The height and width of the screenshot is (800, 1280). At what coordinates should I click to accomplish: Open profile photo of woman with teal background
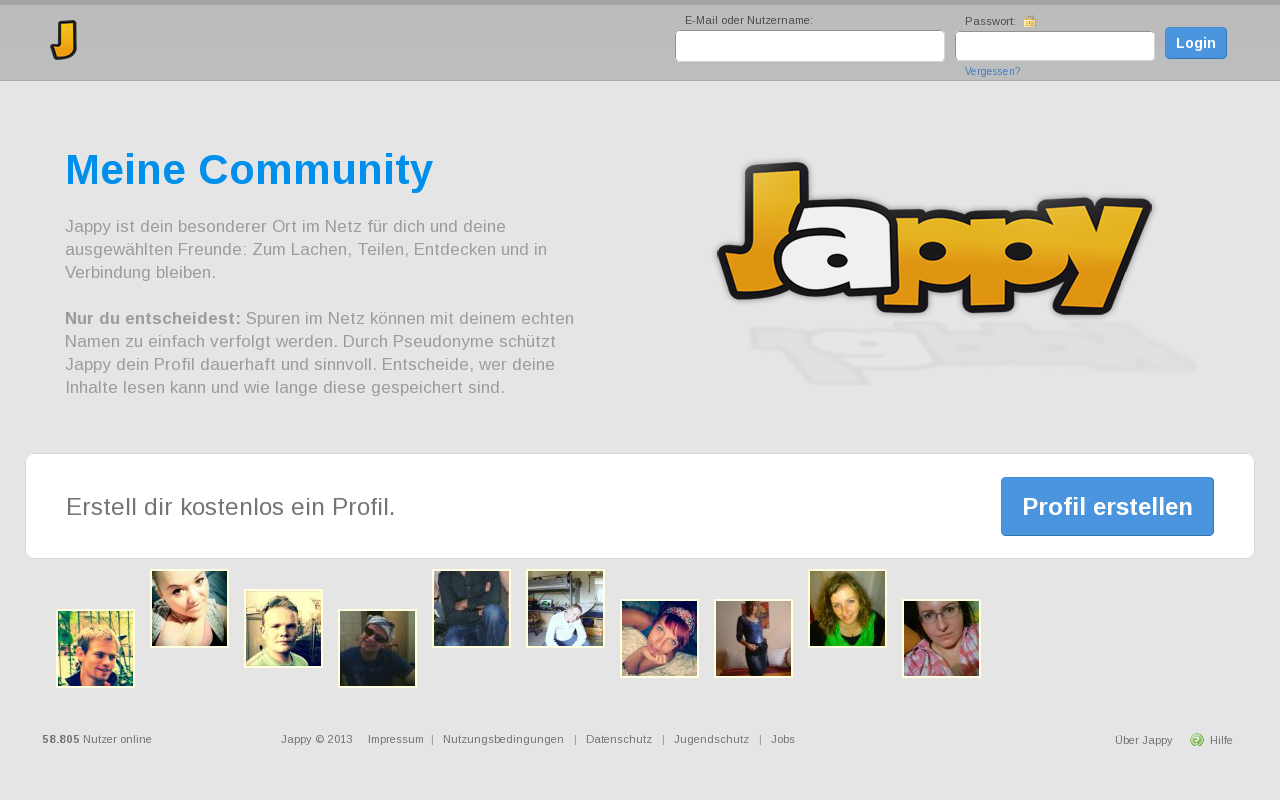pos(189,609)
